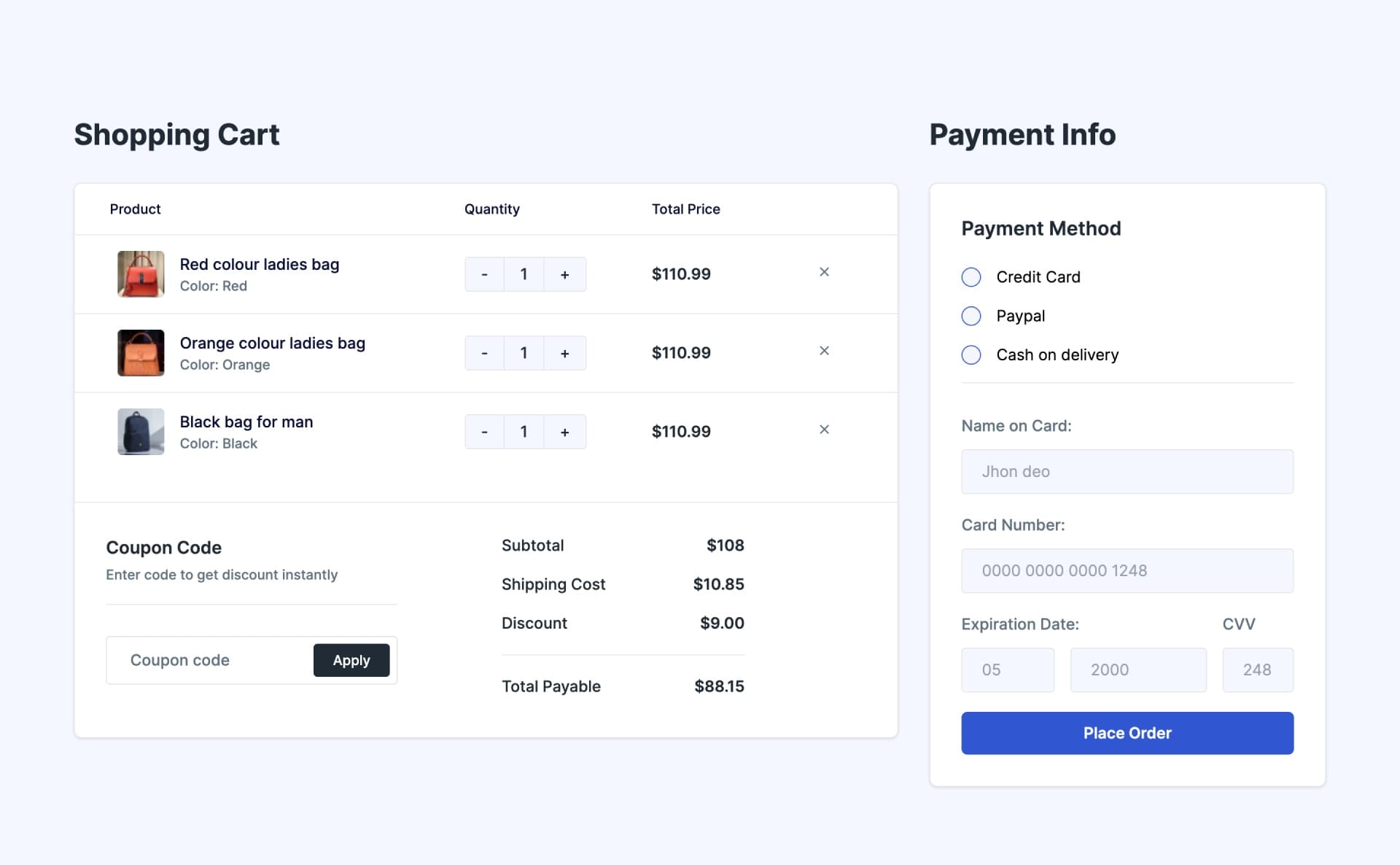Click the Payment Info section header
Viewport: 1400px width, 865px height.
tap(1023, 133)
